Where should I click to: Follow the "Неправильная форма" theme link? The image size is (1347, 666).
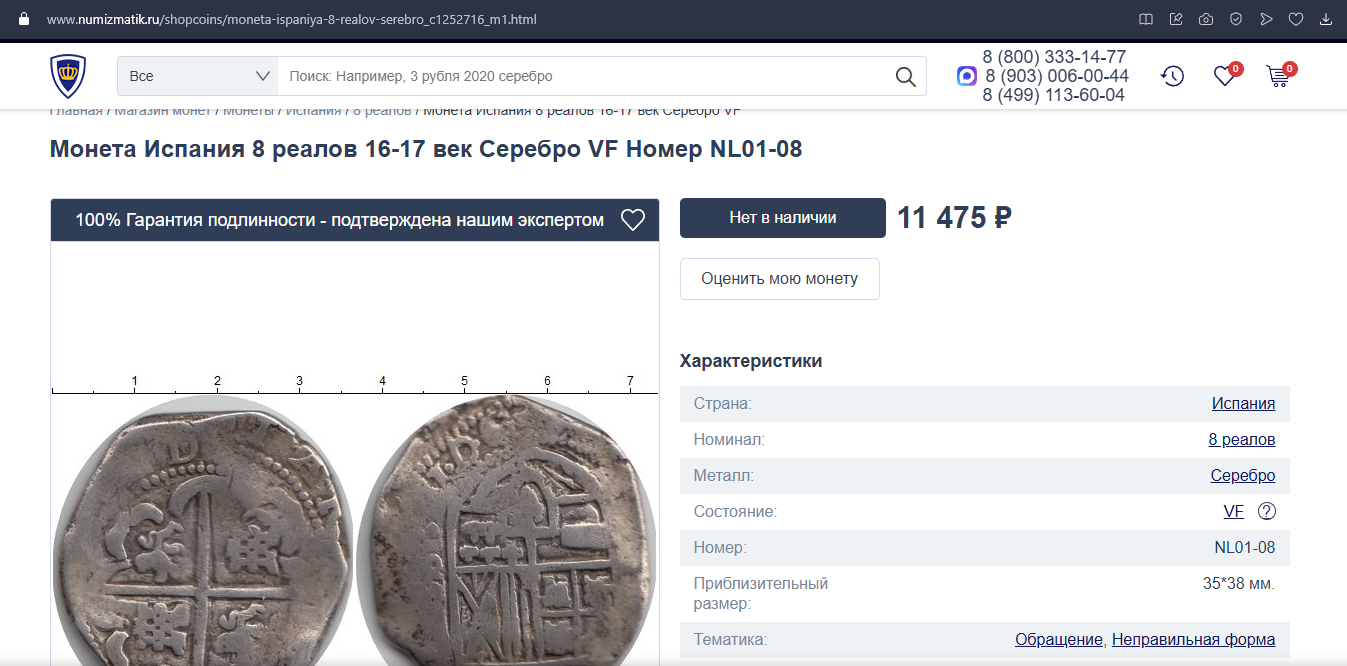[x=1193, y=640]
